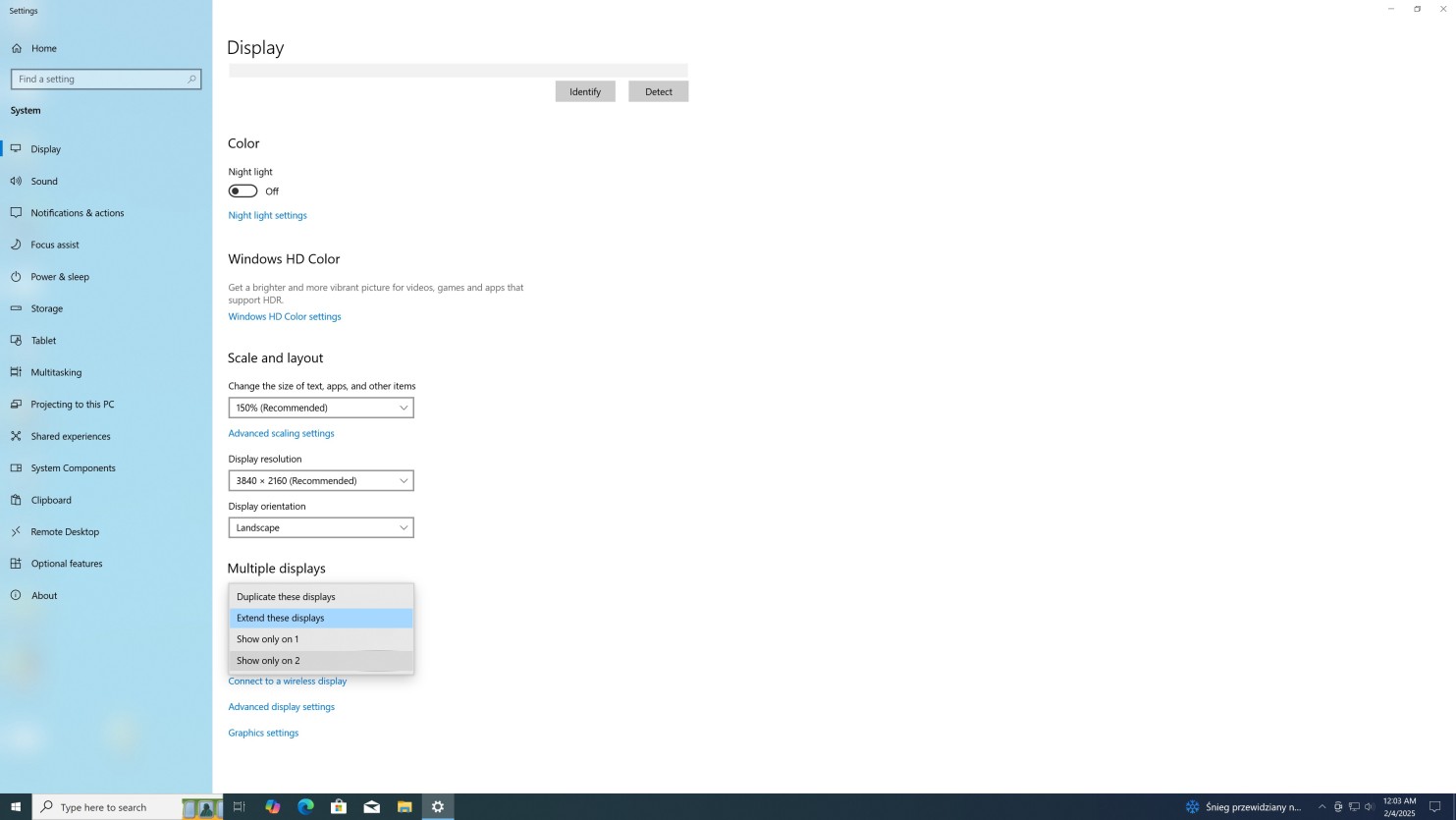Open Multitasking icon in sidebar

(17, 372)
